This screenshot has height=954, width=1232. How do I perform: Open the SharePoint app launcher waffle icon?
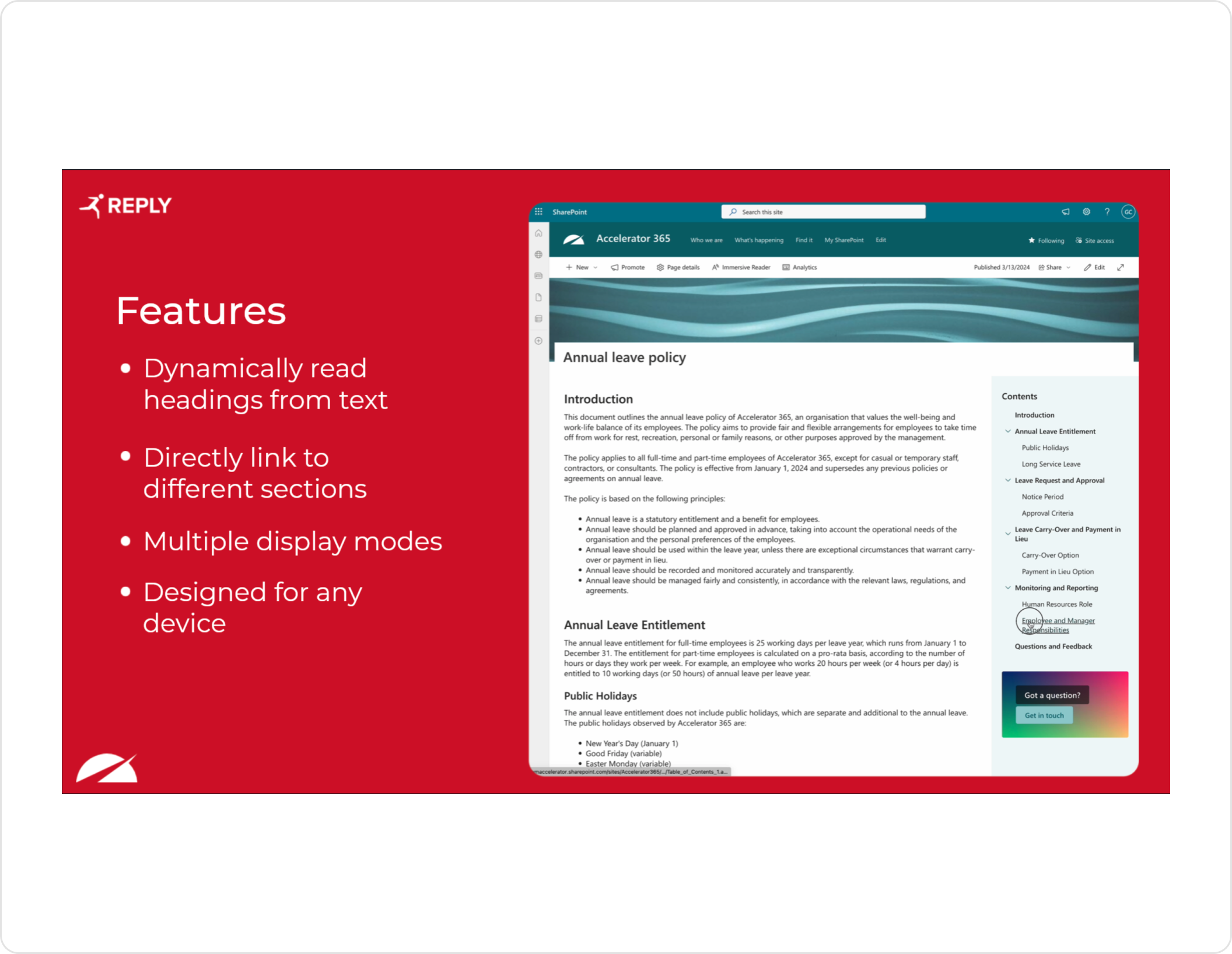538,212
